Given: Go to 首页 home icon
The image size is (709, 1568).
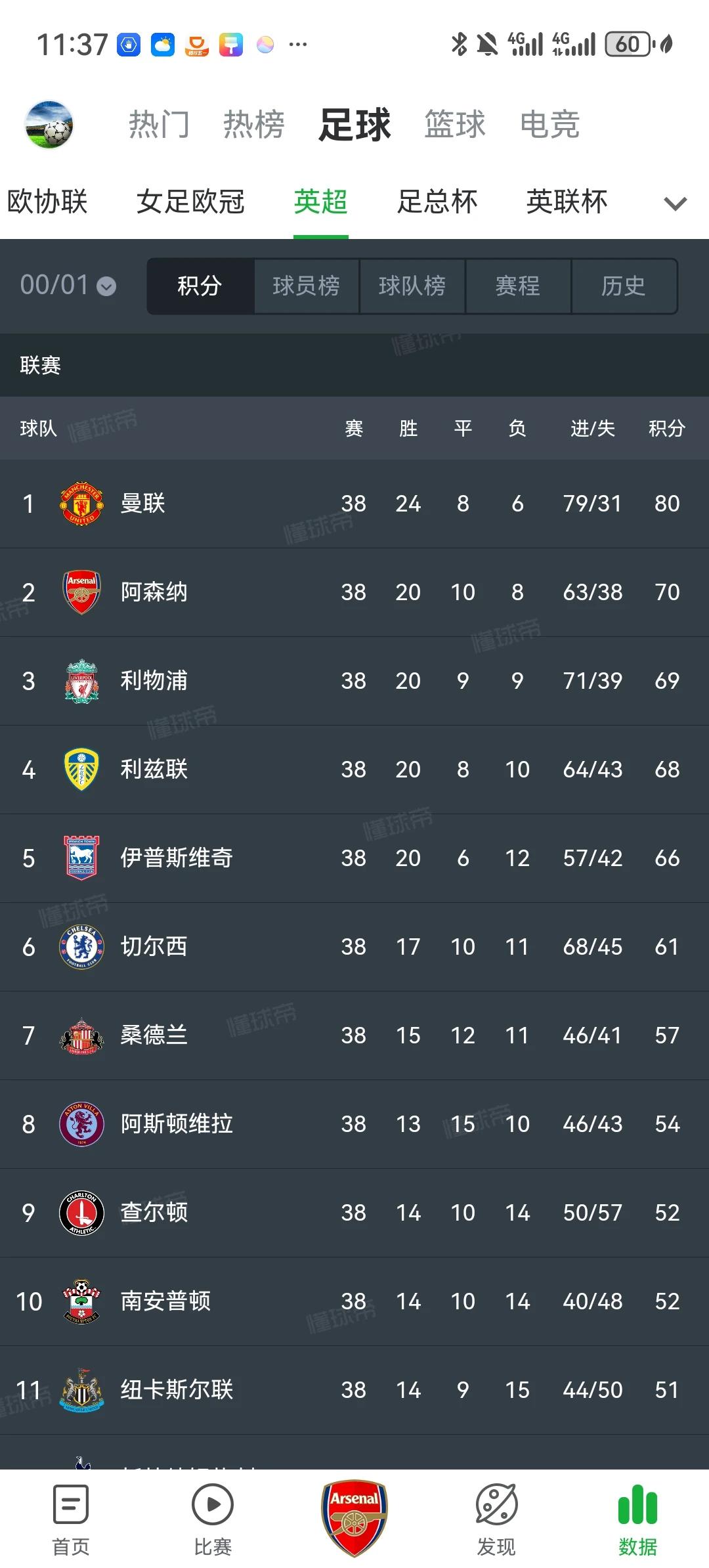Looking at the screenshot, I should [x=71, y=1505].
